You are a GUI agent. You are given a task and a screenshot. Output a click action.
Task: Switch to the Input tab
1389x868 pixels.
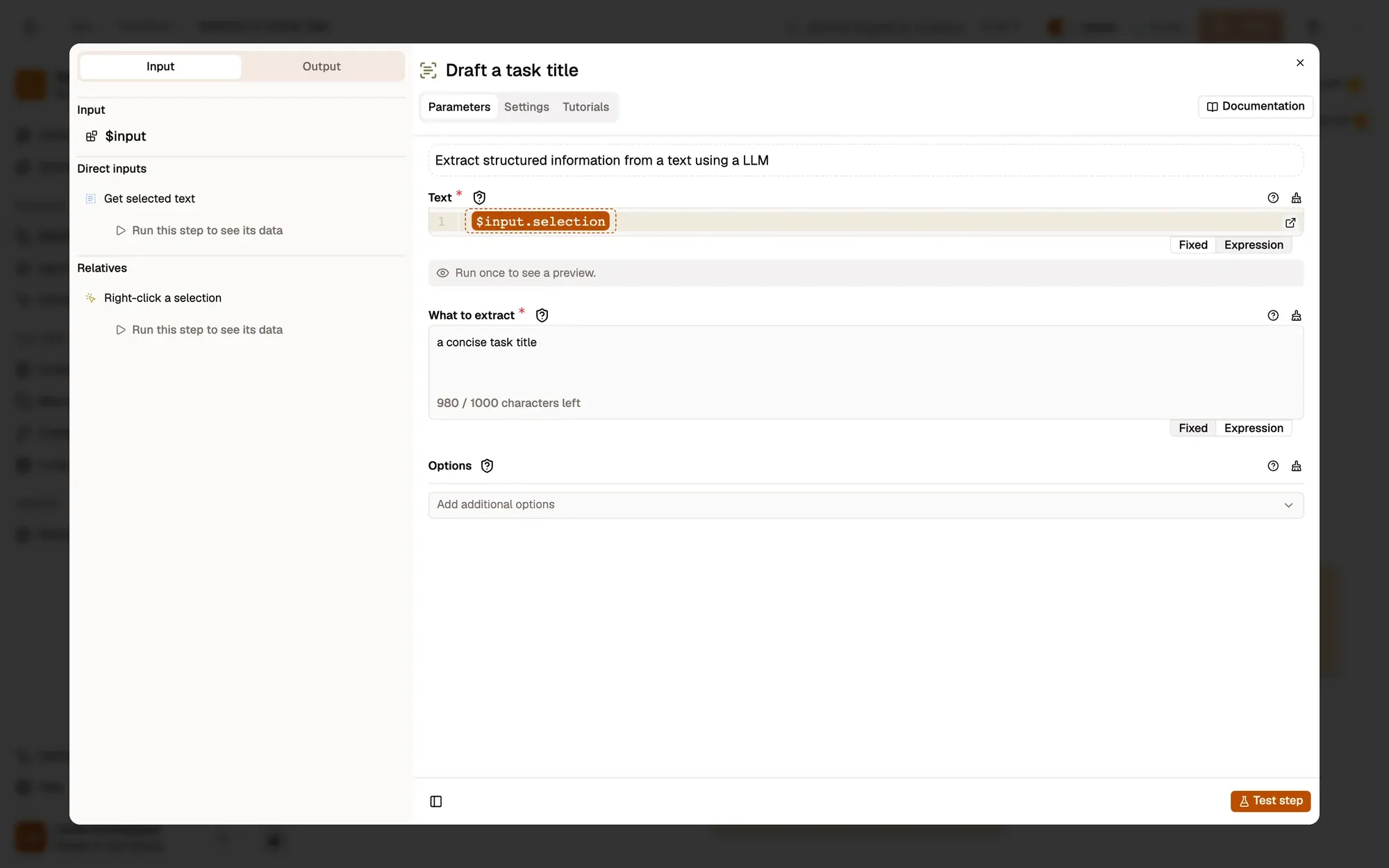click(x=160, y=67)
